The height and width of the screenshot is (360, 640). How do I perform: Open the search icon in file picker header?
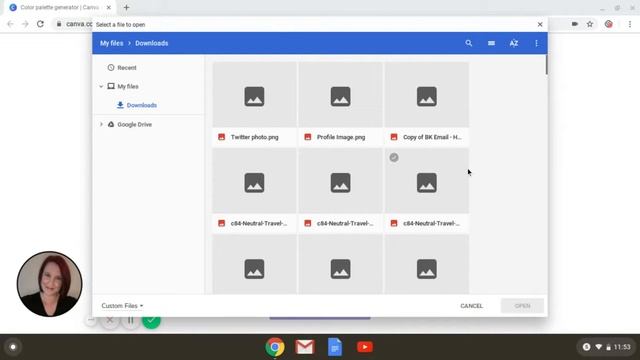point(469,43)
